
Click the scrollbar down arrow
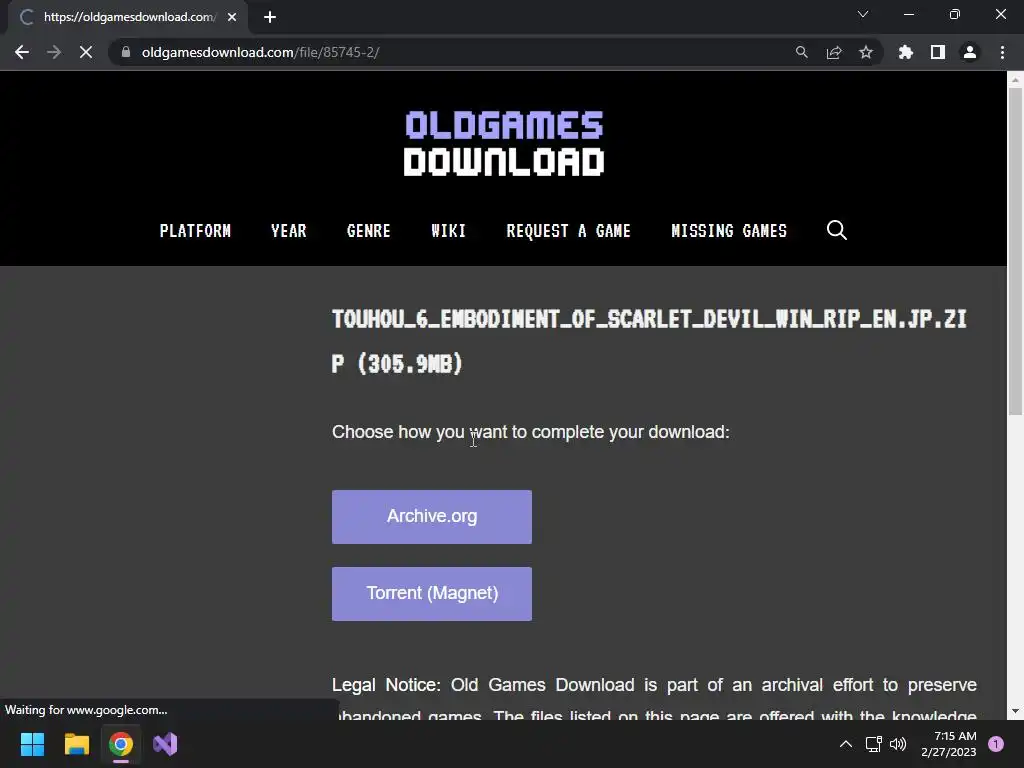1015,711
